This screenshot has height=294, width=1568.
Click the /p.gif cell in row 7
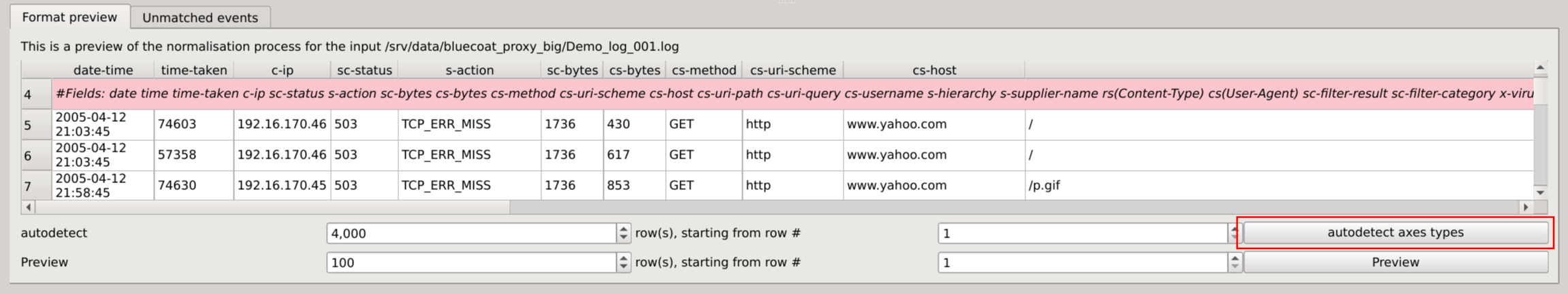pos(1044,186)
